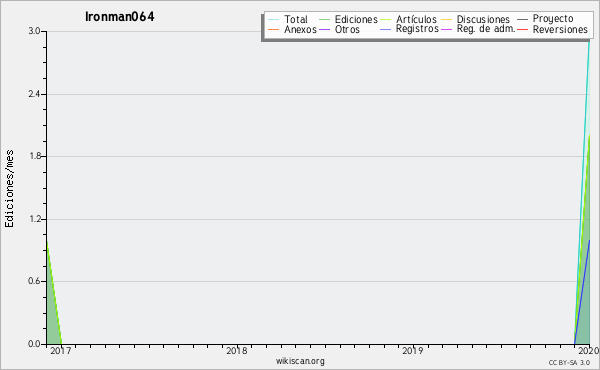Click the 2020 x-axis label

pyautogui.click(x=589, y=351)
